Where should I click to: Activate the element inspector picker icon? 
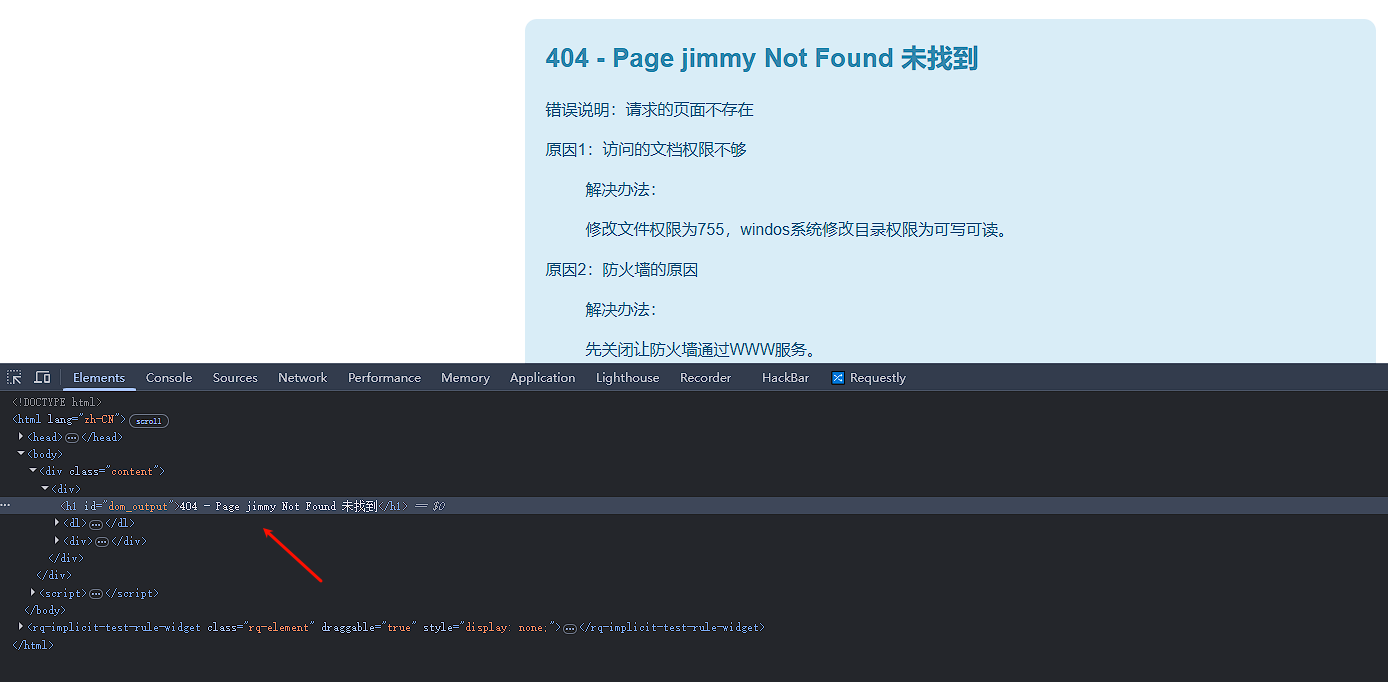[14, 378]
